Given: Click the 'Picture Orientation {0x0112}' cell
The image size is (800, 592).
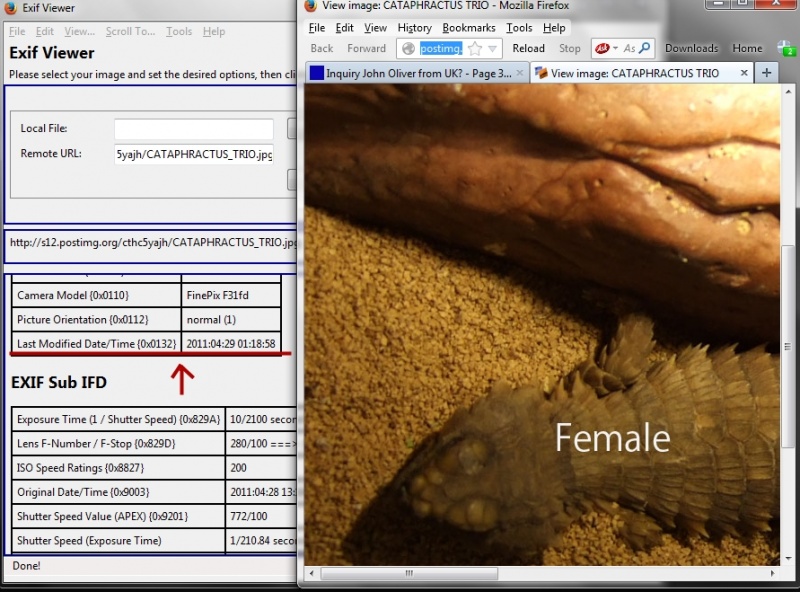Looking at the screenshot, I should point(96,320).
